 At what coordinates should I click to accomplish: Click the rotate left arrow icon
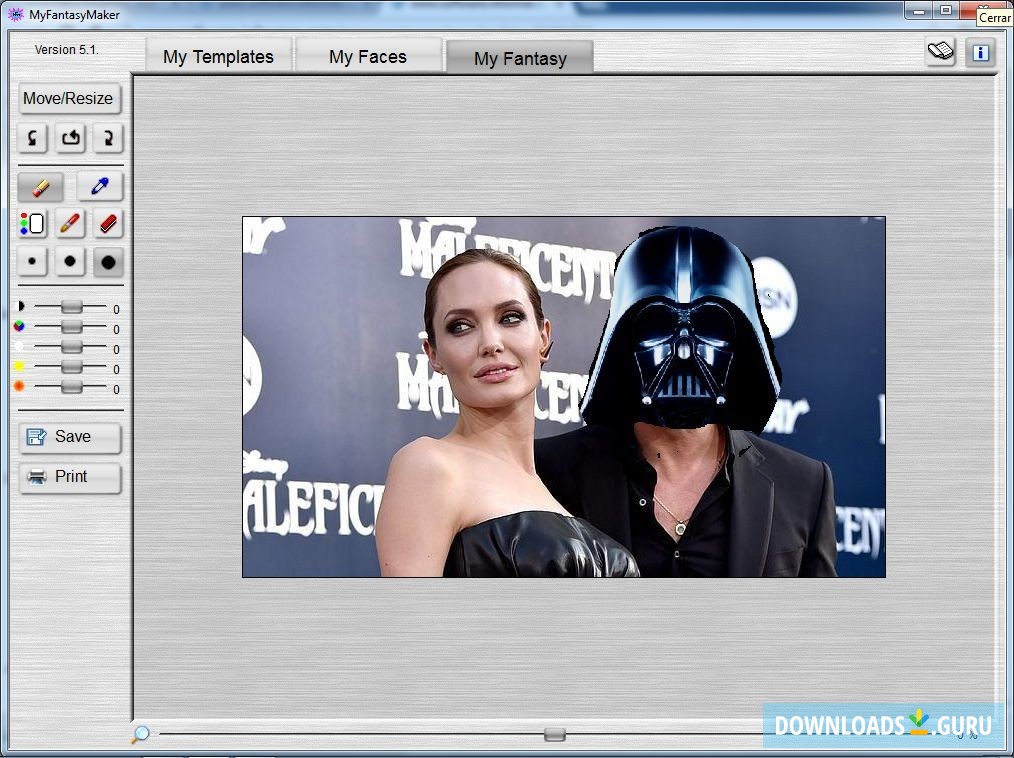pyautogui.click(x=32, y=138)
